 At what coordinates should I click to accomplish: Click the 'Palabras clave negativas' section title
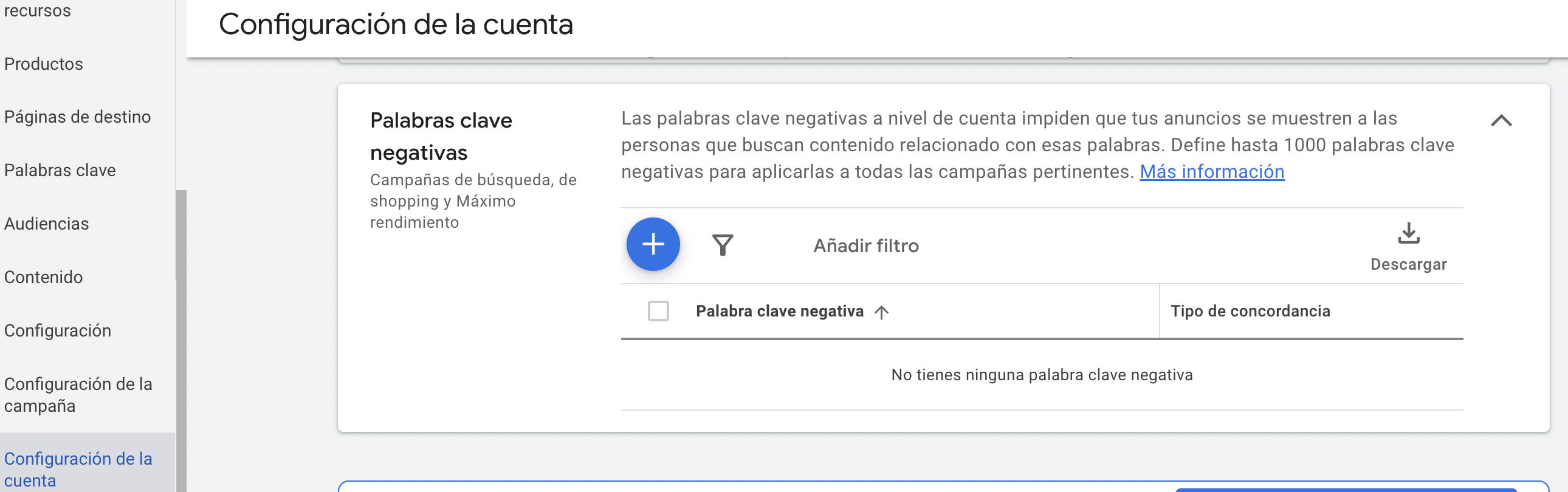(x=441, y=136)
